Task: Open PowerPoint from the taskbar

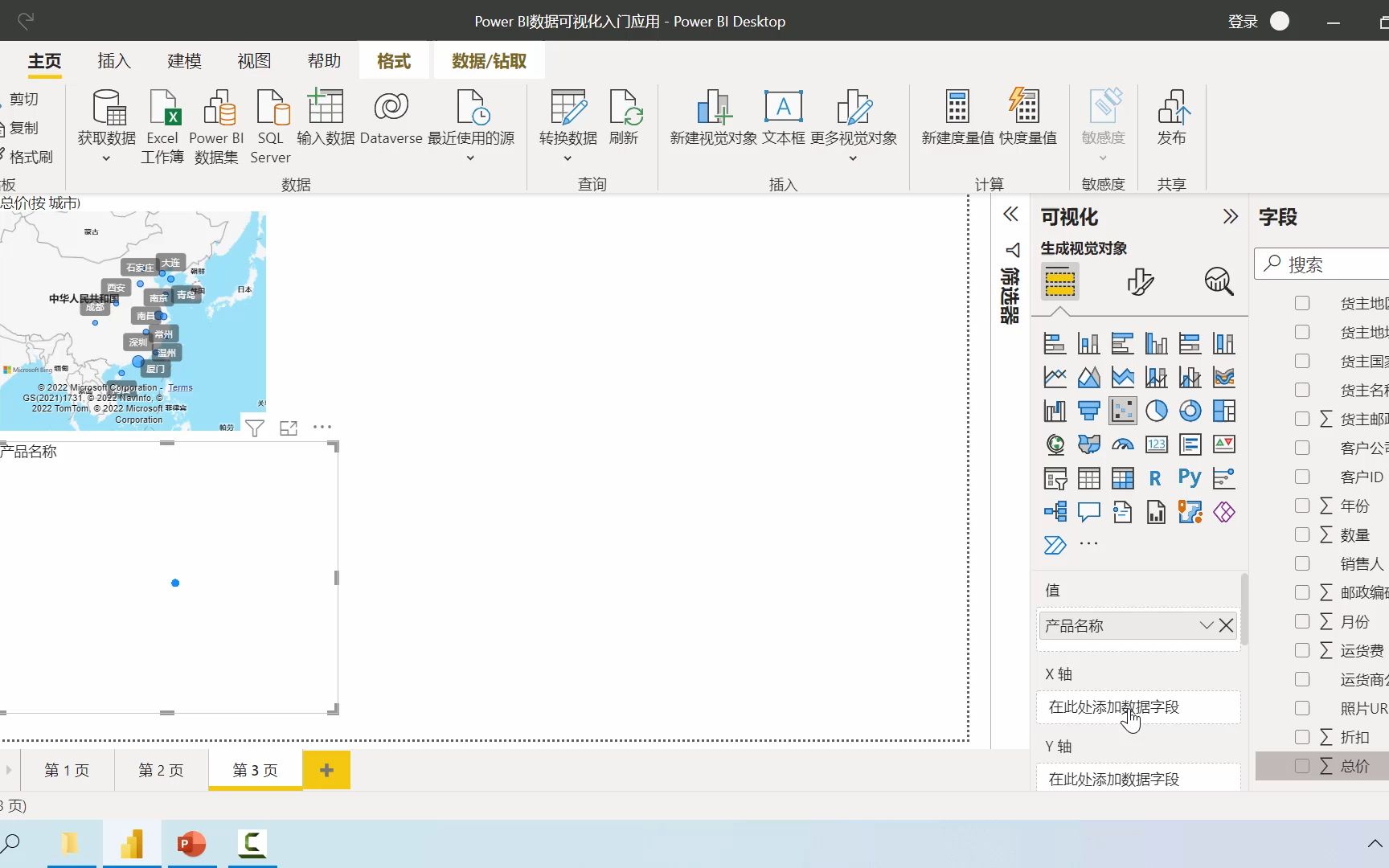Action: 191,844
